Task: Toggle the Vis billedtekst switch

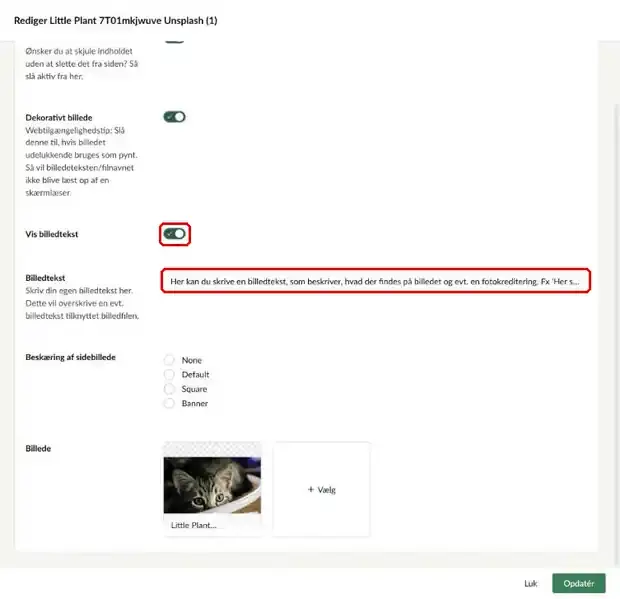Action: click(174, 234)
